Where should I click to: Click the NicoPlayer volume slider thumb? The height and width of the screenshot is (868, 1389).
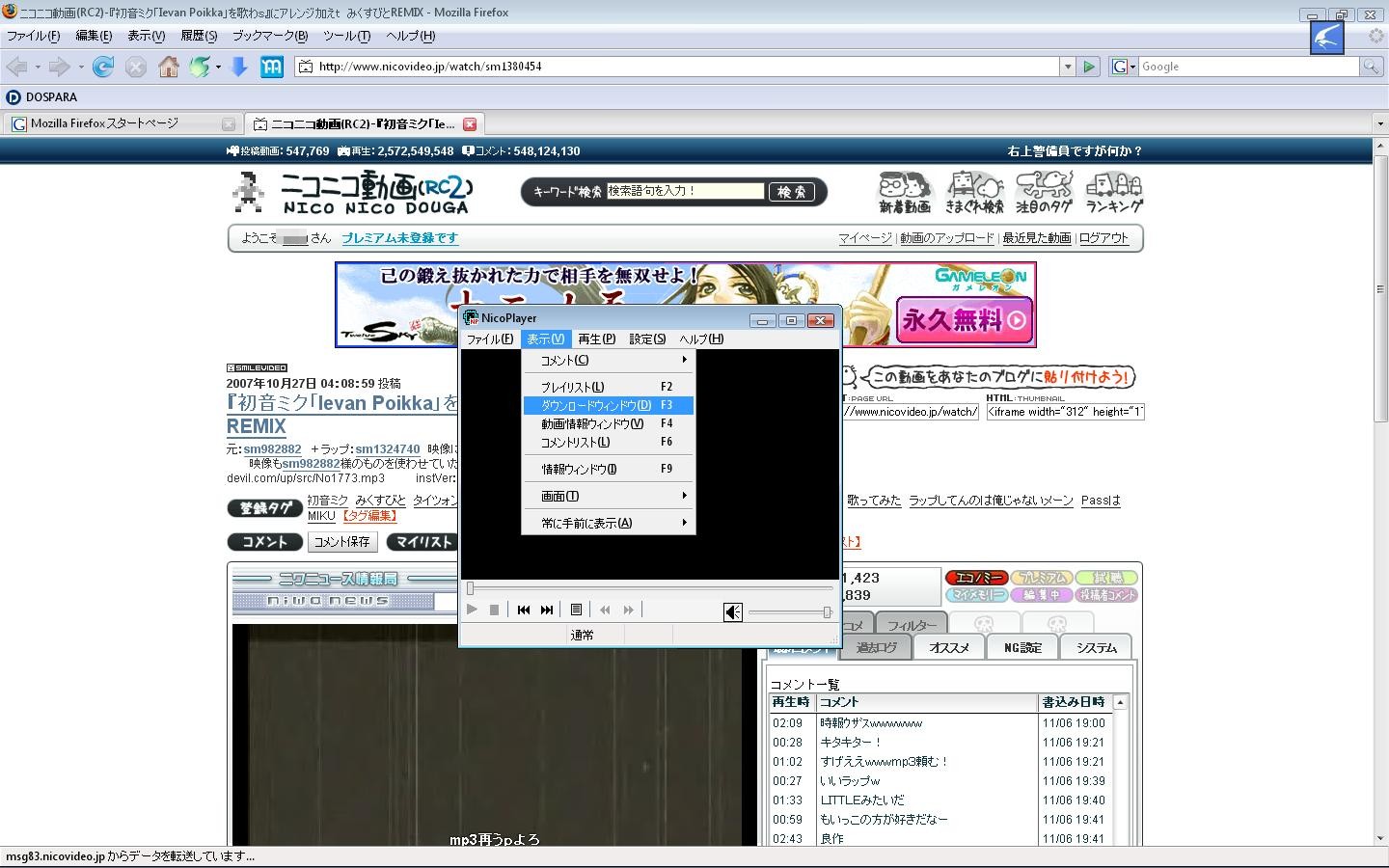[827, 611]
